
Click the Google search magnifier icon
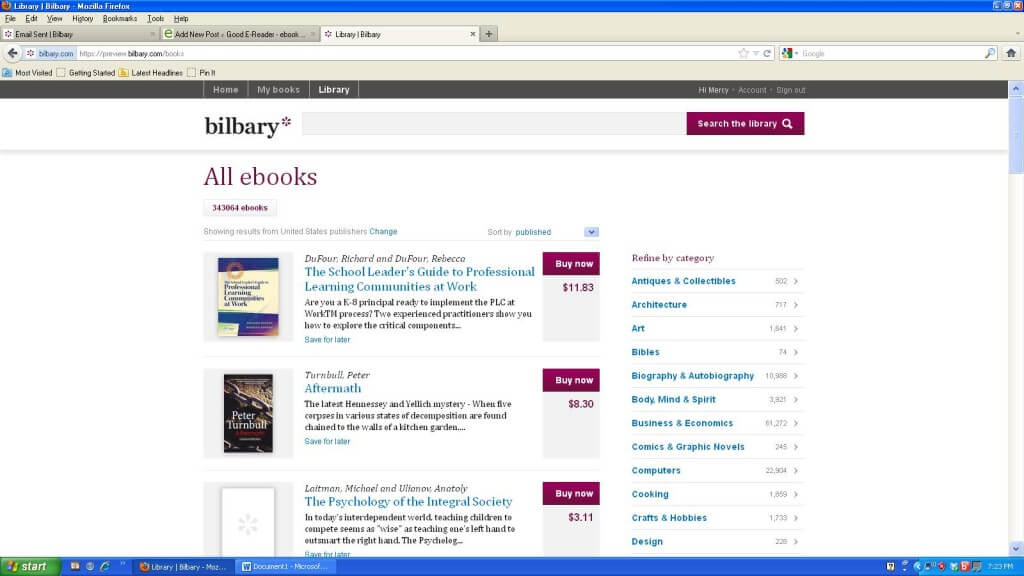tap(990, 54)
